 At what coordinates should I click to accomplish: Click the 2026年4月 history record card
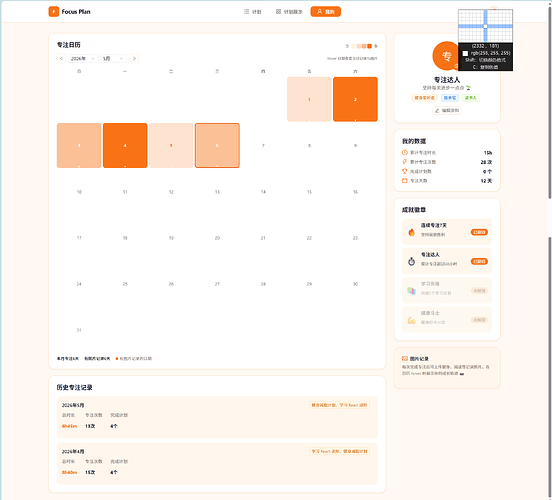(x=217, y=463)
